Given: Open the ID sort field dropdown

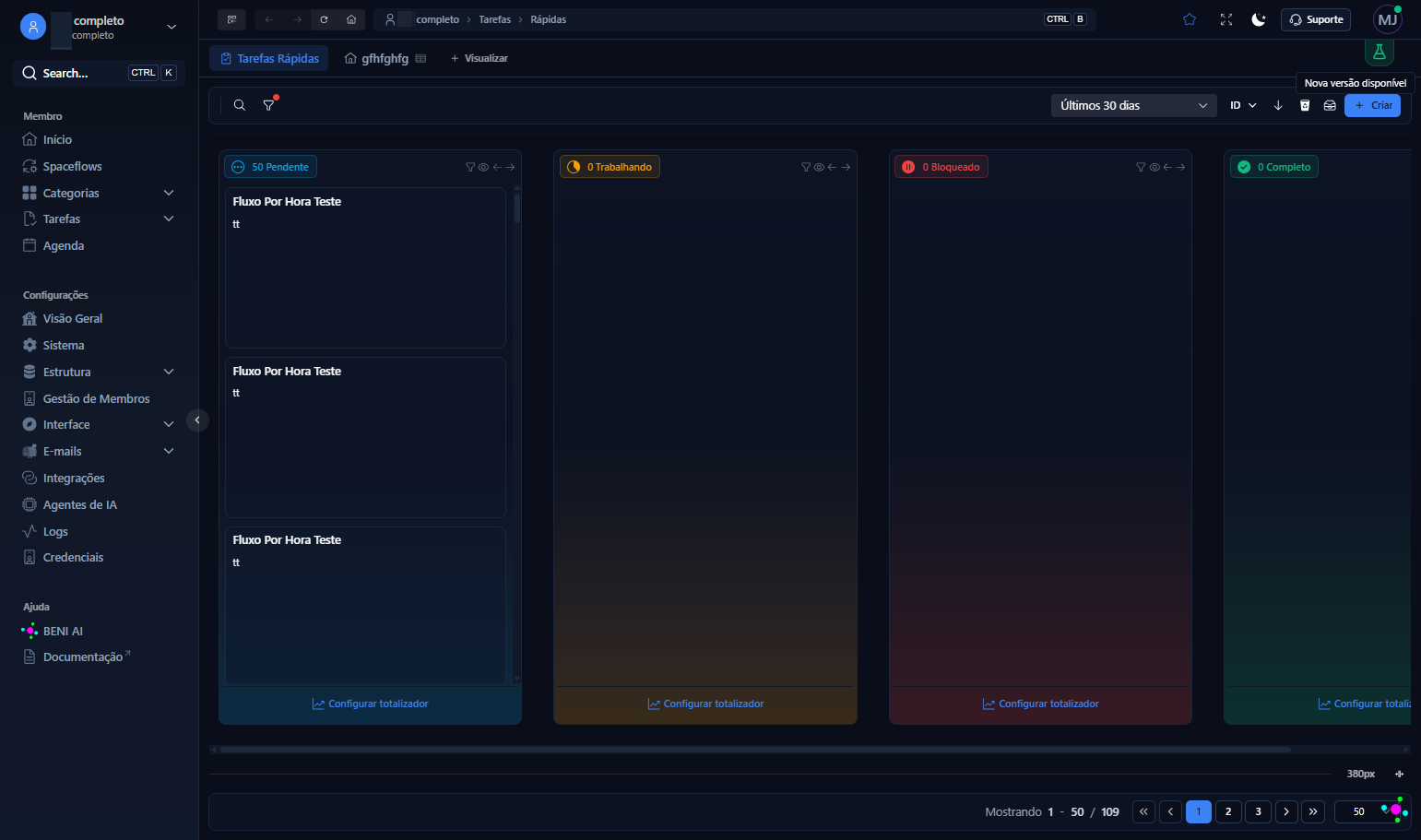Looking at the screenshot, I should (x=1243, y=105).
